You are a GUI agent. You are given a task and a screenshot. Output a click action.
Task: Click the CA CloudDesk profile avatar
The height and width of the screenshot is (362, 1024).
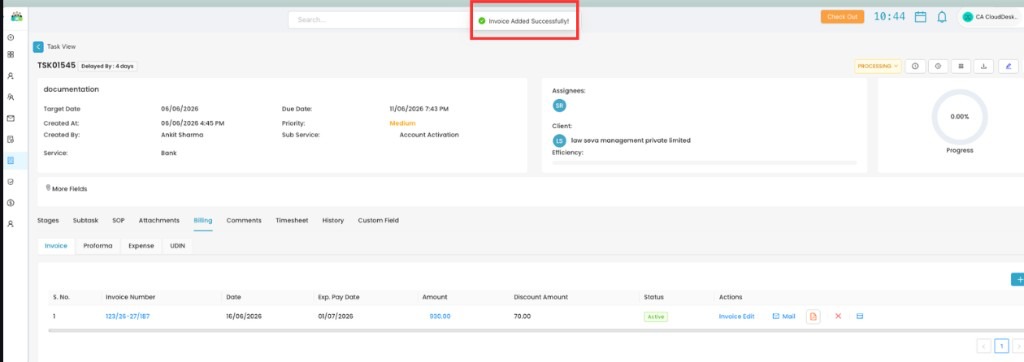click(x=968, y=18)
